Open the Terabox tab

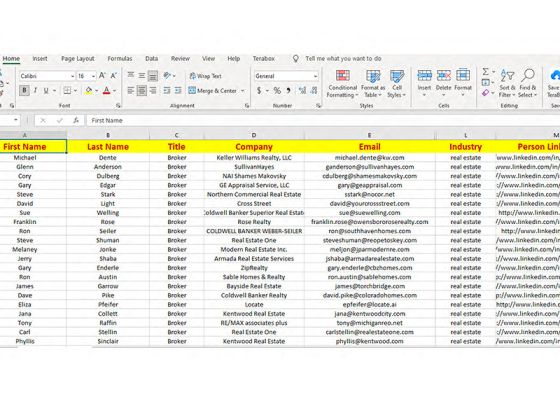click(x=264, y=59)
